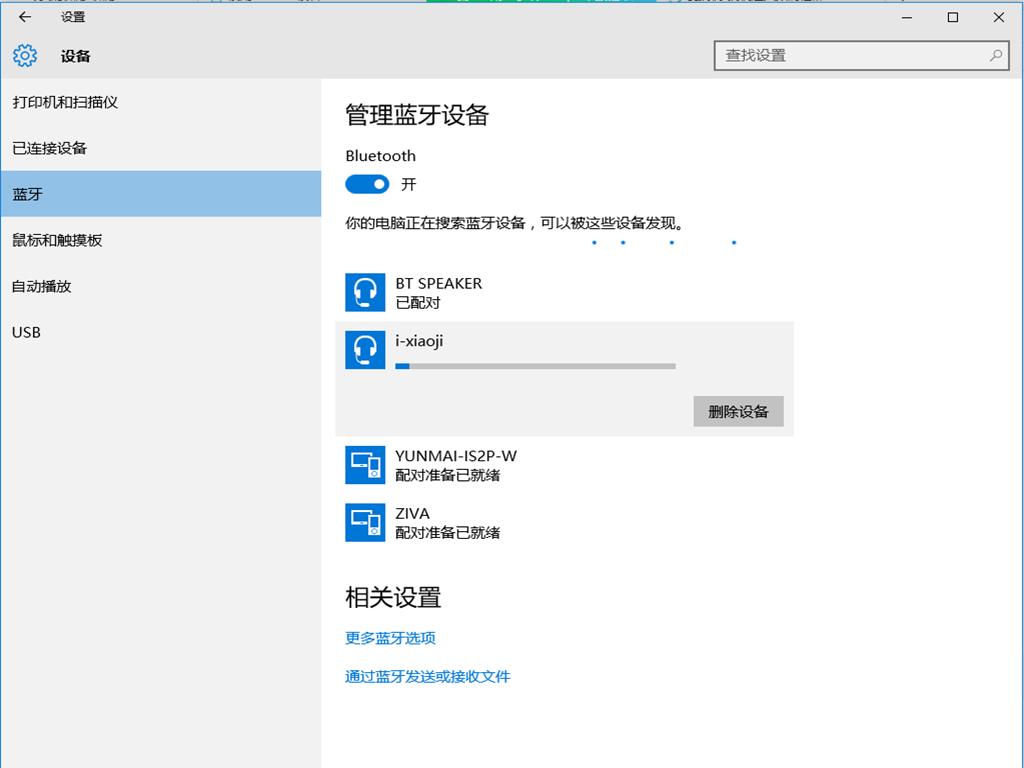This screenshot has height=768, width=1024.
Task: Click the BT SPEAKER headset icon
Action: pos(365,292)
